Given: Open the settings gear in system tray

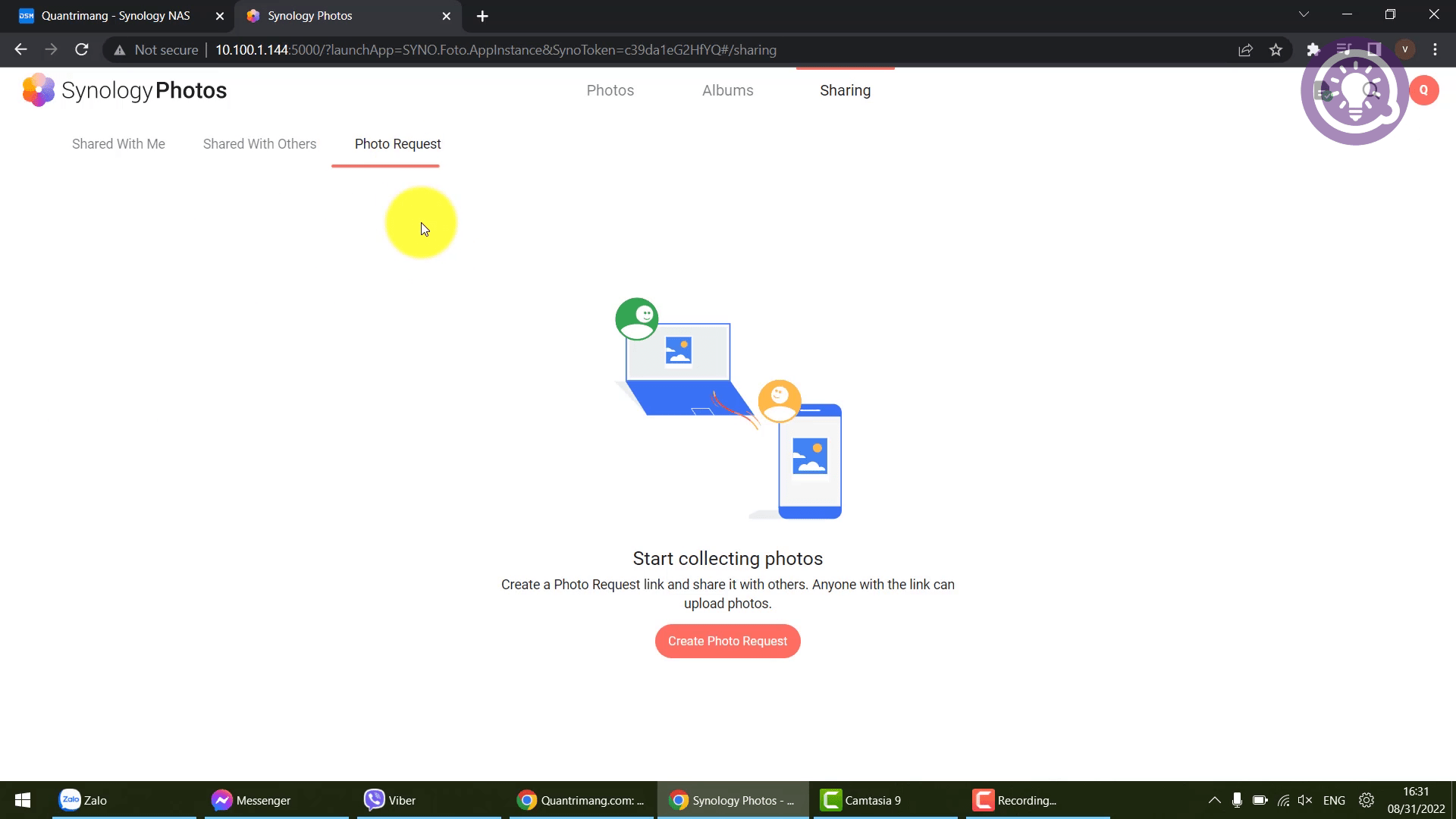Looking at the screenshot, I should [1367, 800].
